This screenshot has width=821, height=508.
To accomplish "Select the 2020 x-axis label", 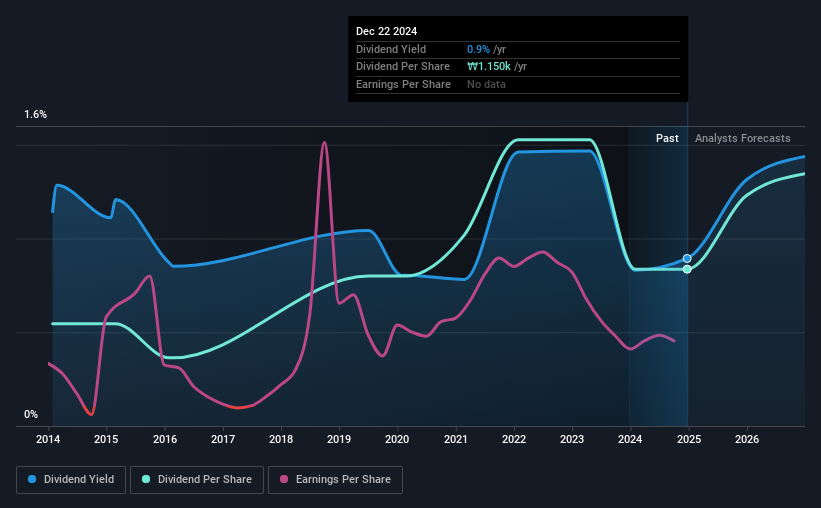I will (x=397, y=439).
